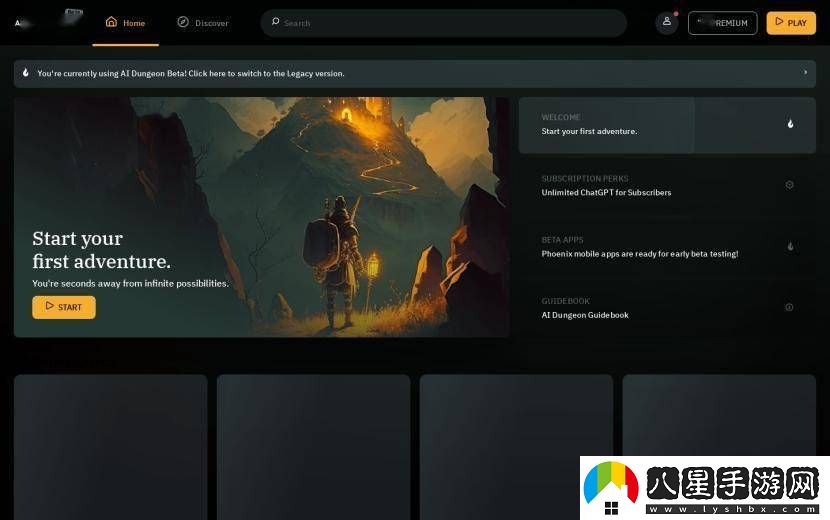
Task: Click the Guidebook info icon
Action: pyautogui.click(x=789, y=307)
